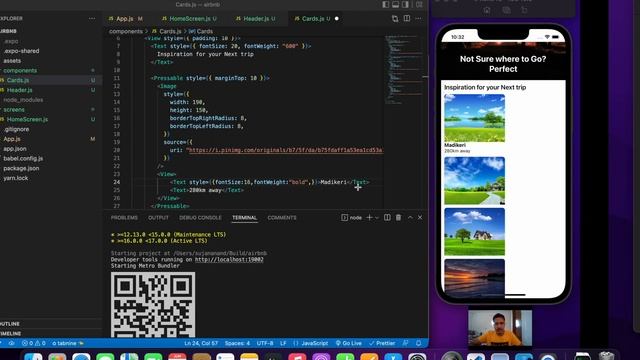Viewport: 640px width, 360px height.
Task: Click components breadcrumb segment
Action: 126,31
